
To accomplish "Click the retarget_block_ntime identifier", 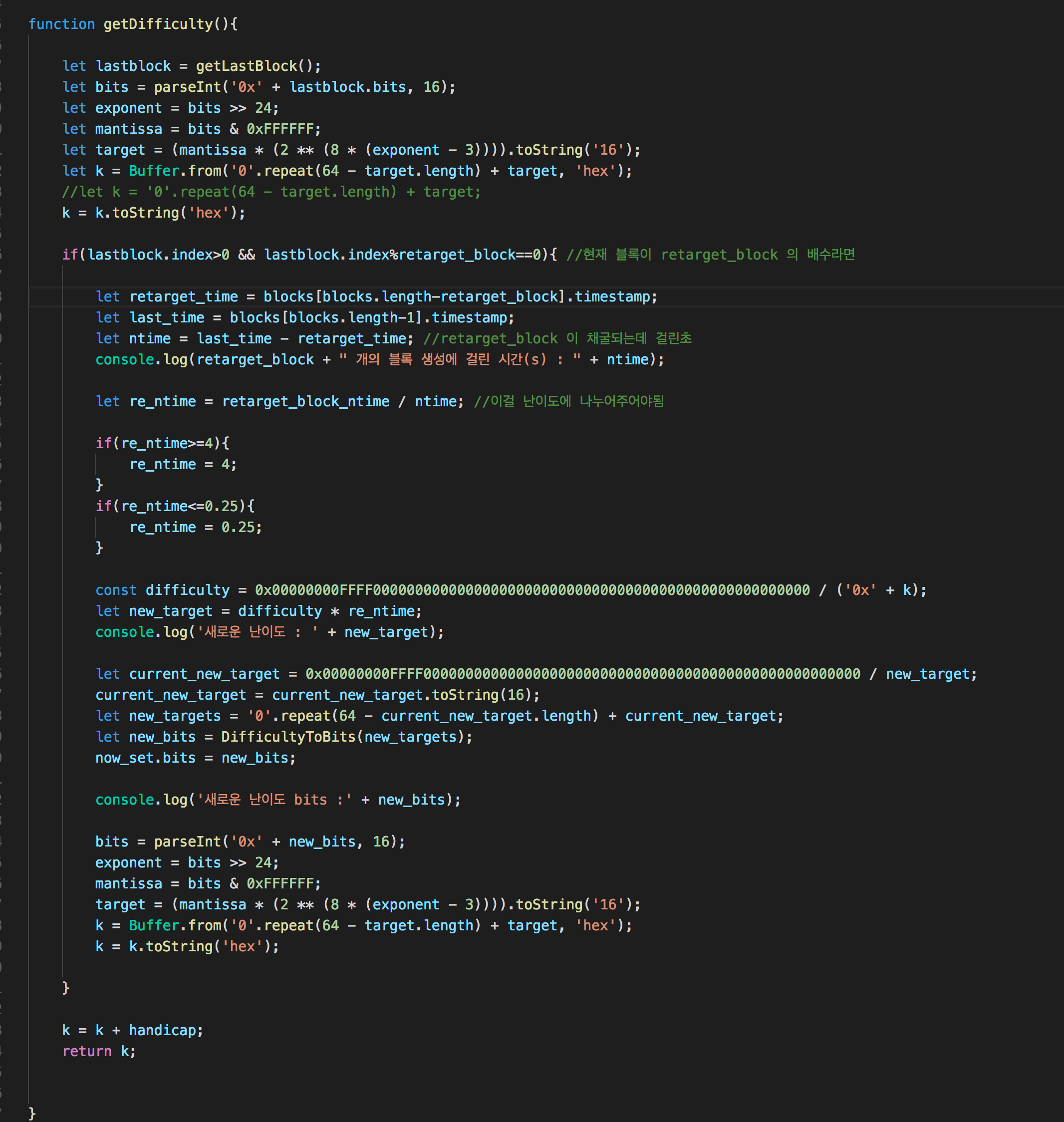I will 305,402.
